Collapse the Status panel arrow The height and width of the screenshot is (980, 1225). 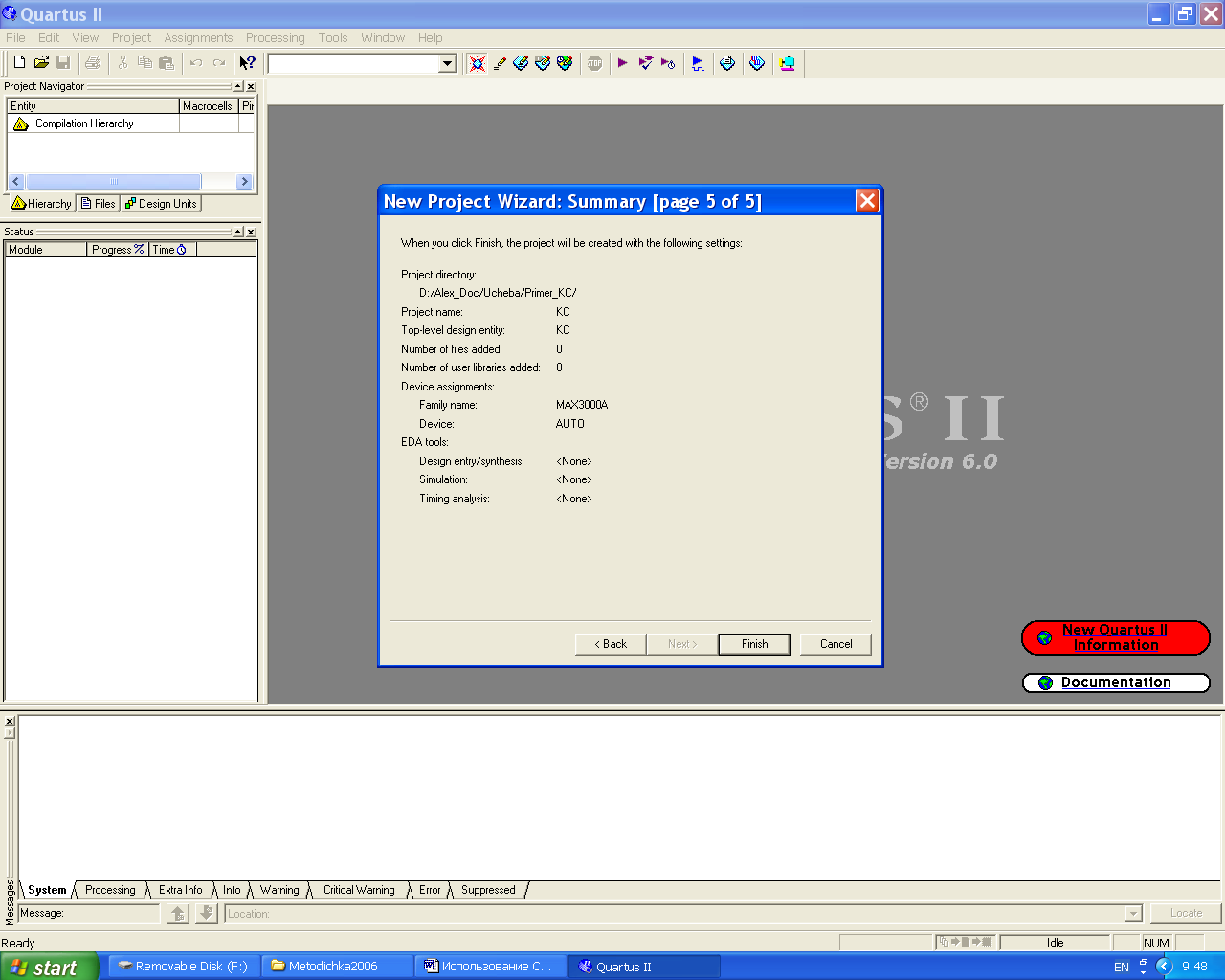(x=237, y=232)
